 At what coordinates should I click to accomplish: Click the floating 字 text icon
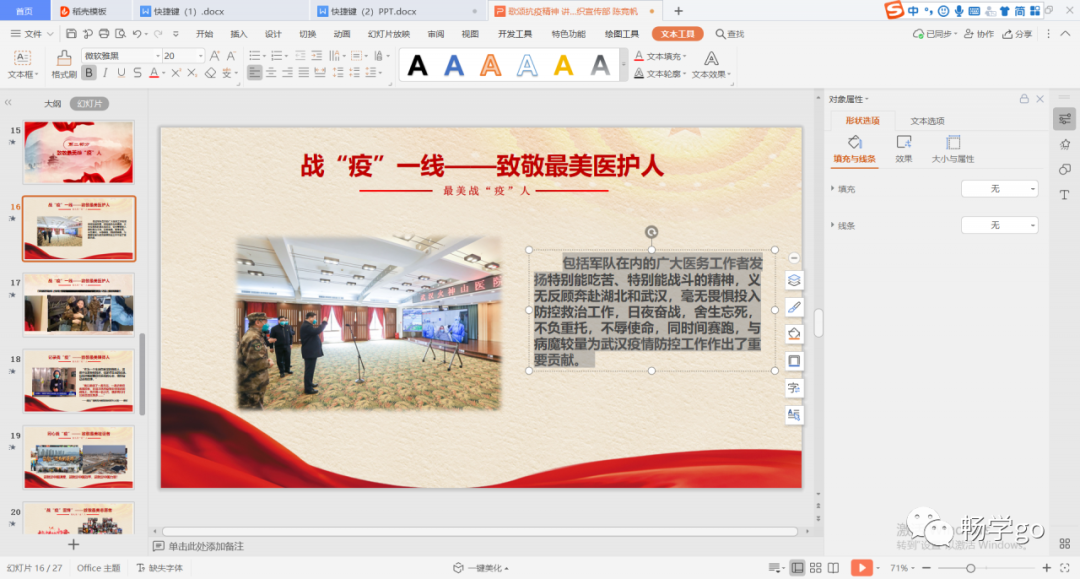click(x=794, y=388)
